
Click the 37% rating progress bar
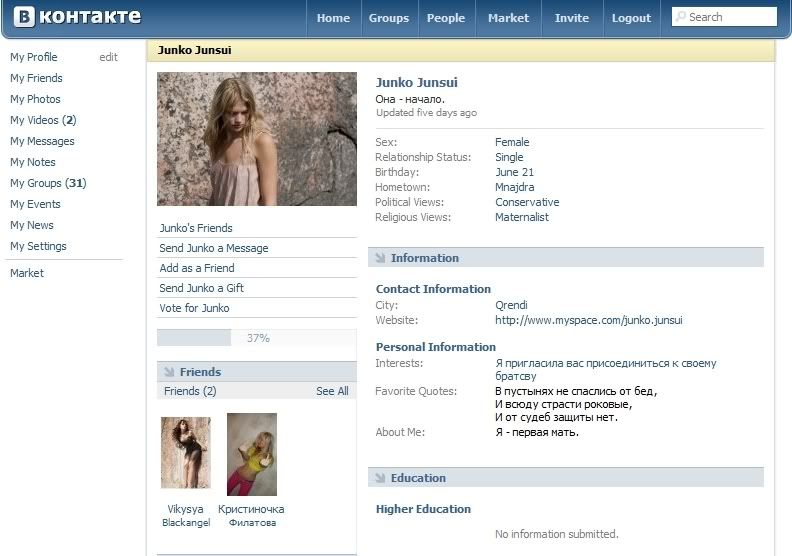coord(257,338)
